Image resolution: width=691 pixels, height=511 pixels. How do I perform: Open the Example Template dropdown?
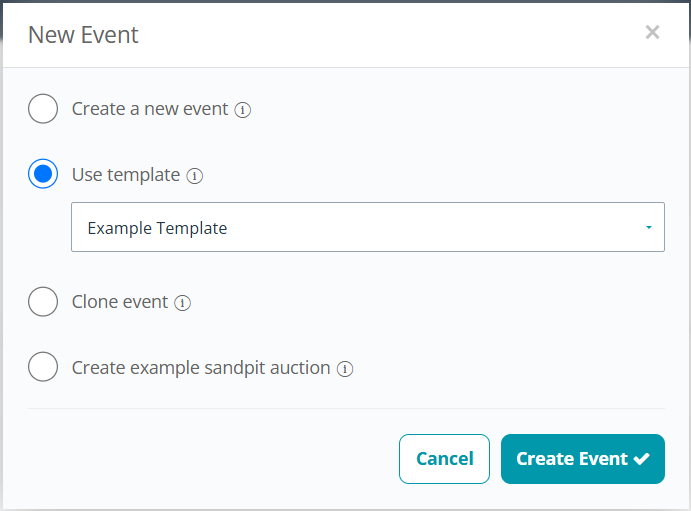click(x=368, y=227)
